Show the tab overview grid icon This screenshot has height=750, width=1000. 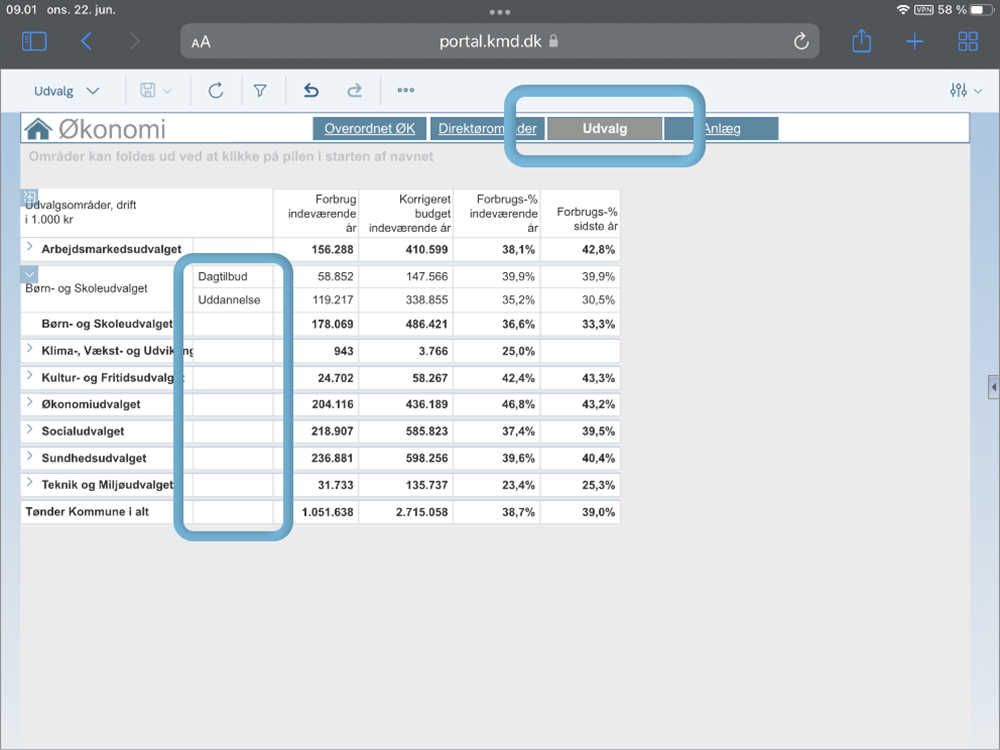[967, 41]
